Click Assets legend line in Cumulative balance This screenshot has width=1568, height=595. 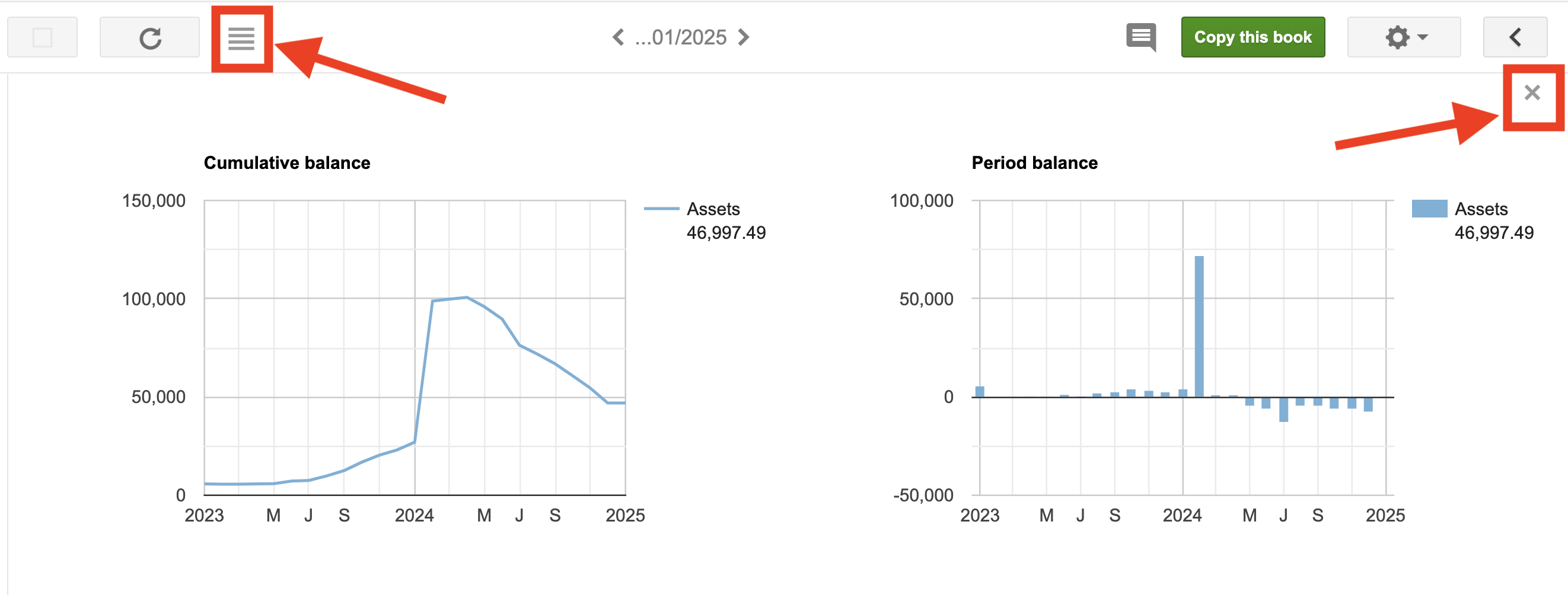click(661, 209)
